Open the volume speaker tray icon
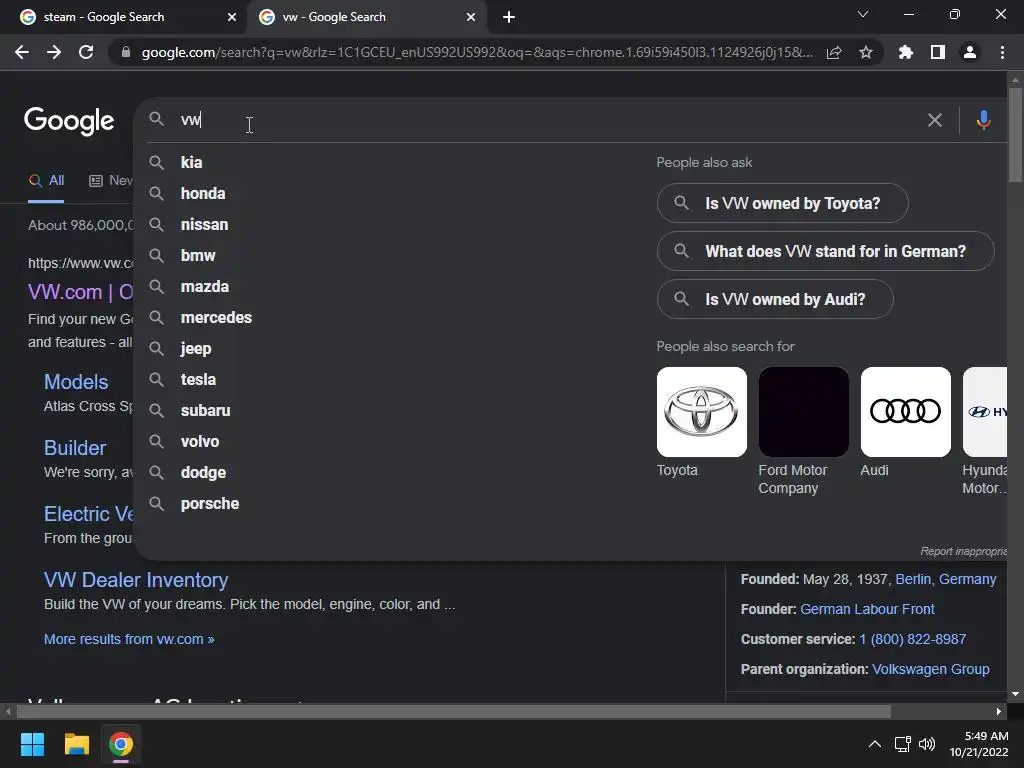 pyautogui.click(x=927, y=744)
